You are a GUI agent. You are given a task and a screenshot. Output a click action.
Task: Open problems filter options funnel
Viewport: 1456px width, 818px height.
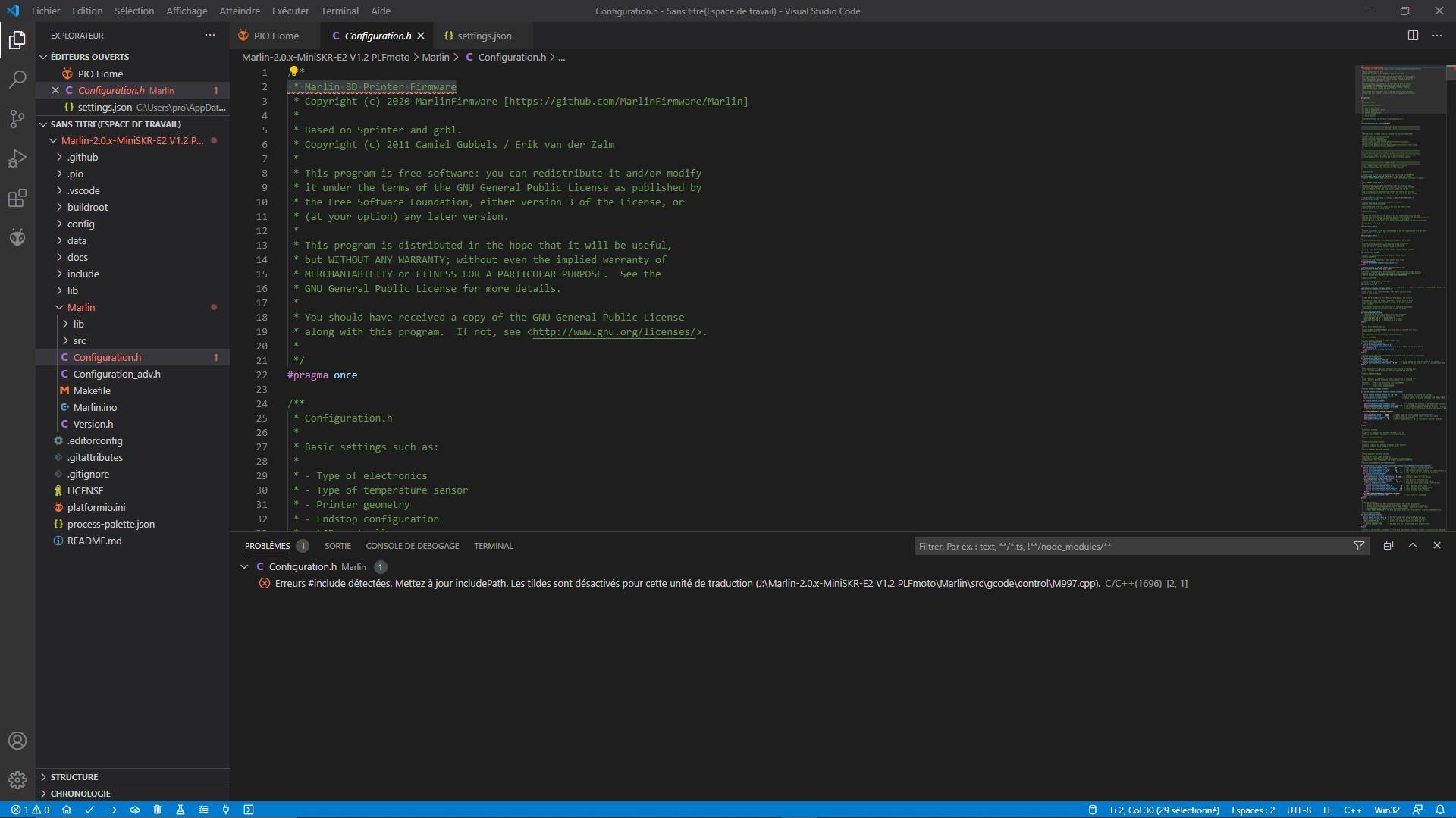pyautogui.click(x=1359, y=546)
